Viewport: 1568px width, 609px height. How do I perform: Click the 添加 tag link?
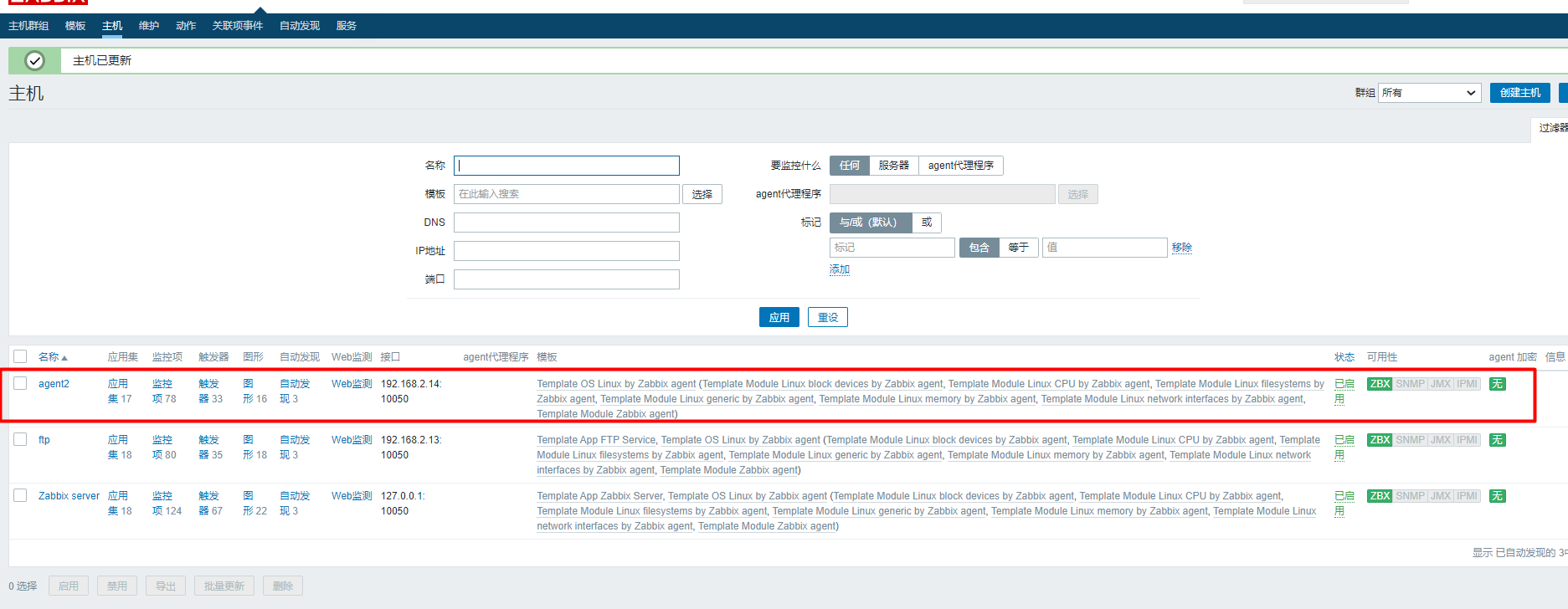(840, 269)
